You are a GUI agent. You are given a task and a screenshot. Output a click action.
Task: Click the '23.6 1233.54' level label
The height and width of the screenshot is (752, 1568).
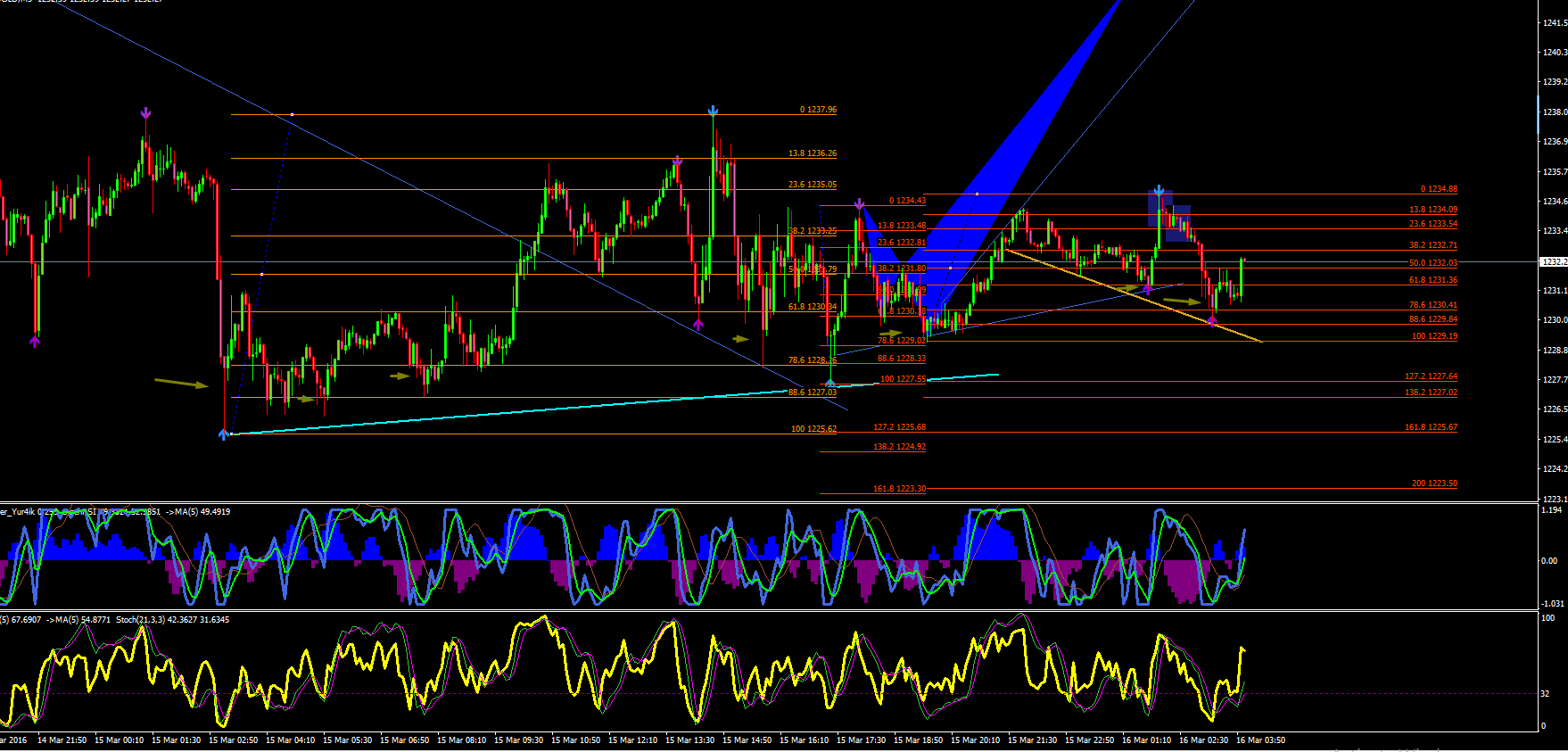[1433, 224]
